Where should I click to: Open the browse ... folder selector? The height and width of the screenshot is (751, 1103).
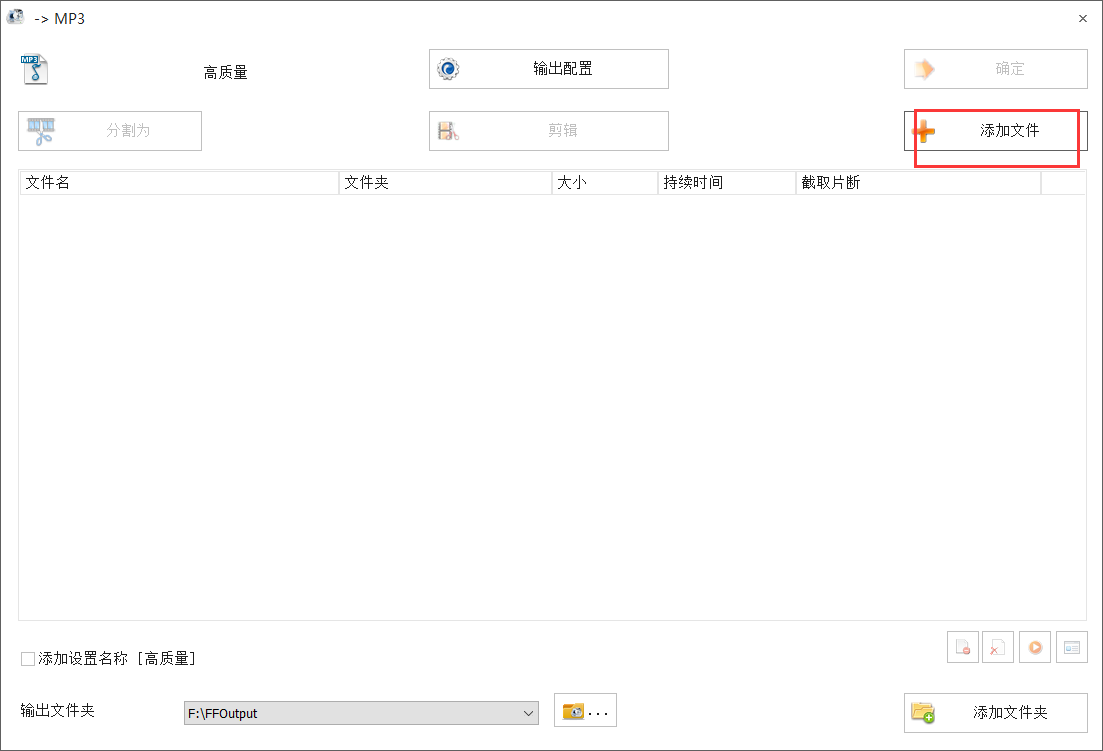pos(585,711)
